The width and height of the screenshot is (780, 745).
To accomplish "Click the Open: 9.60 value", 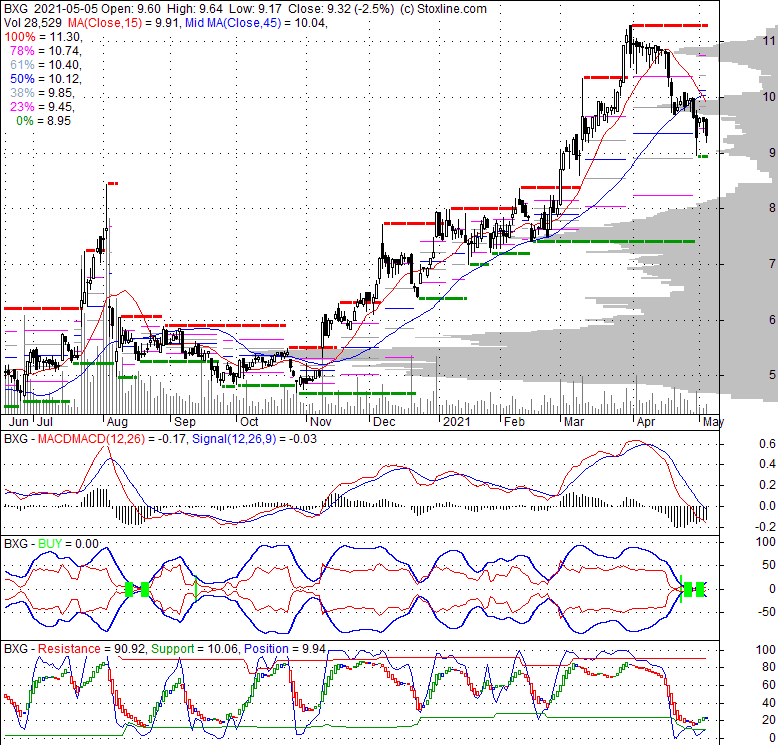I will coord(133,8).
